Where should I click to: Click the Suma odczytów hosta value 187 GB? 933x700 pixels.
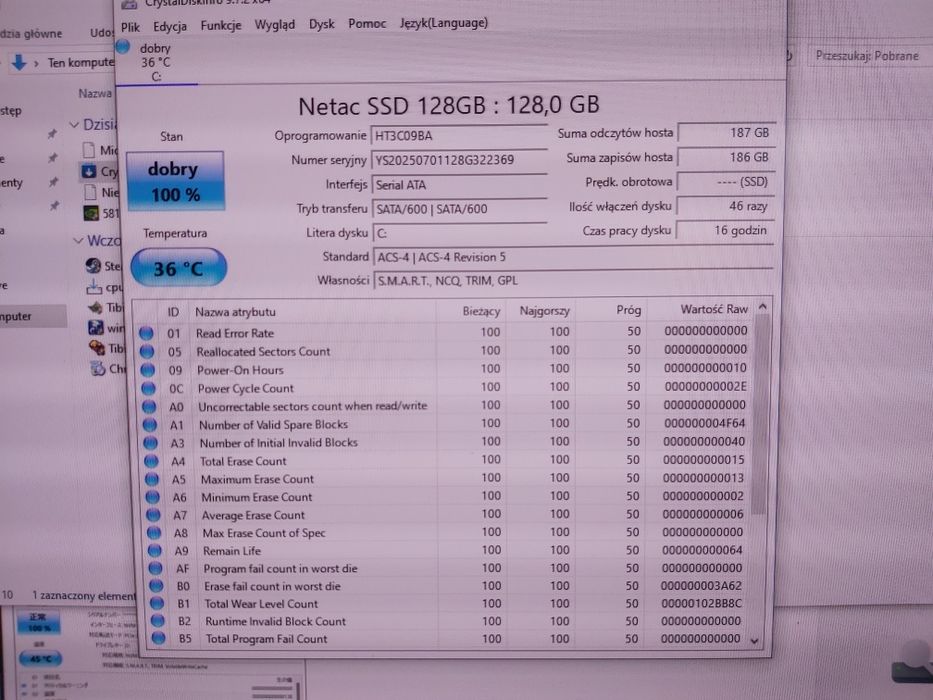tap(727, 133)
